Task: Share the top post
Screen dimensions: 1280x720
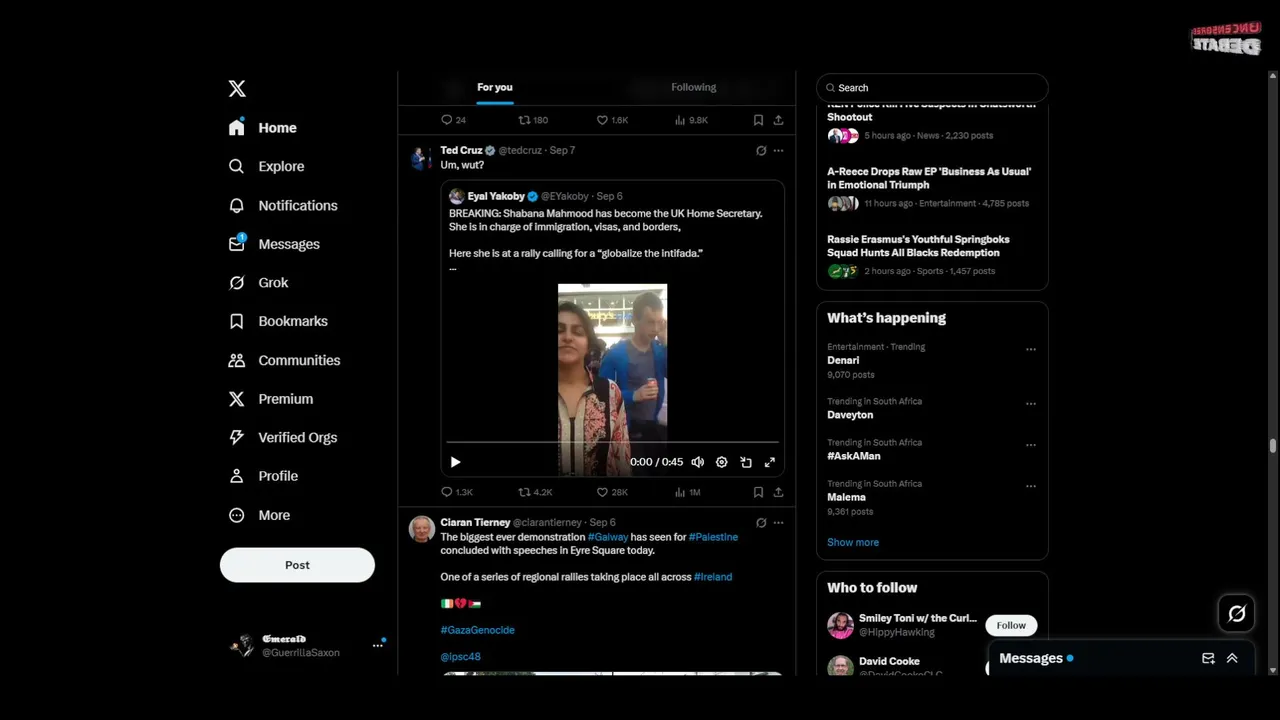Action: [x=778, y=120]
